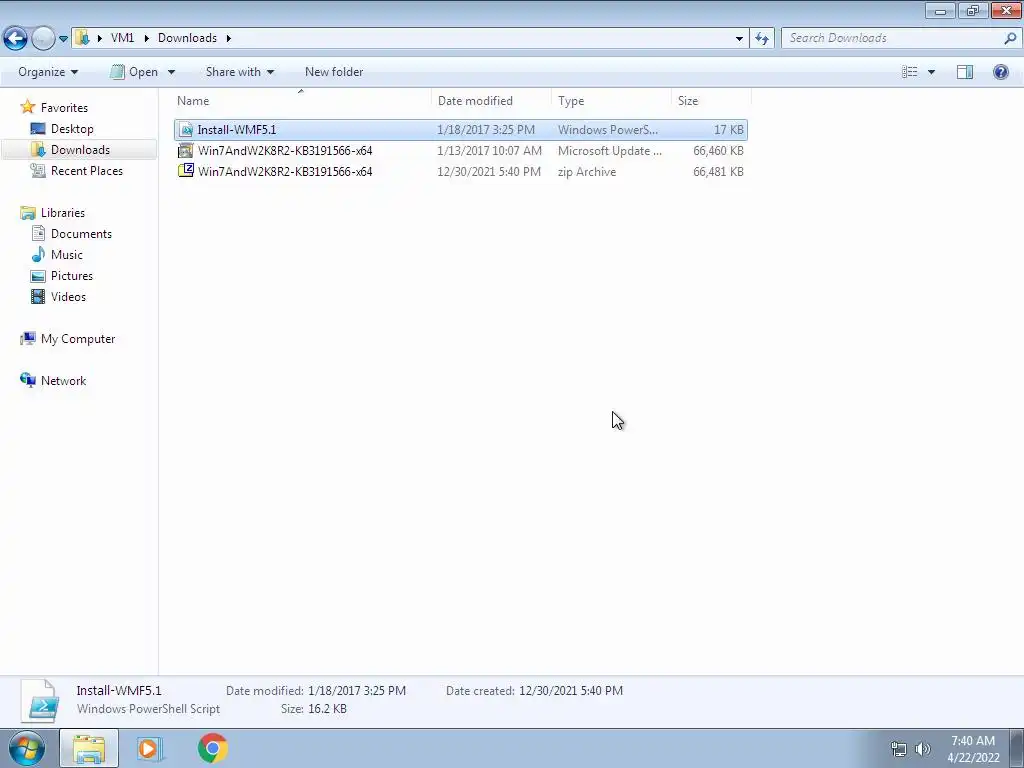Select Libraries in navigation pane
The width and height of the screenshot is (1024, 768).
tap(63, 213)
